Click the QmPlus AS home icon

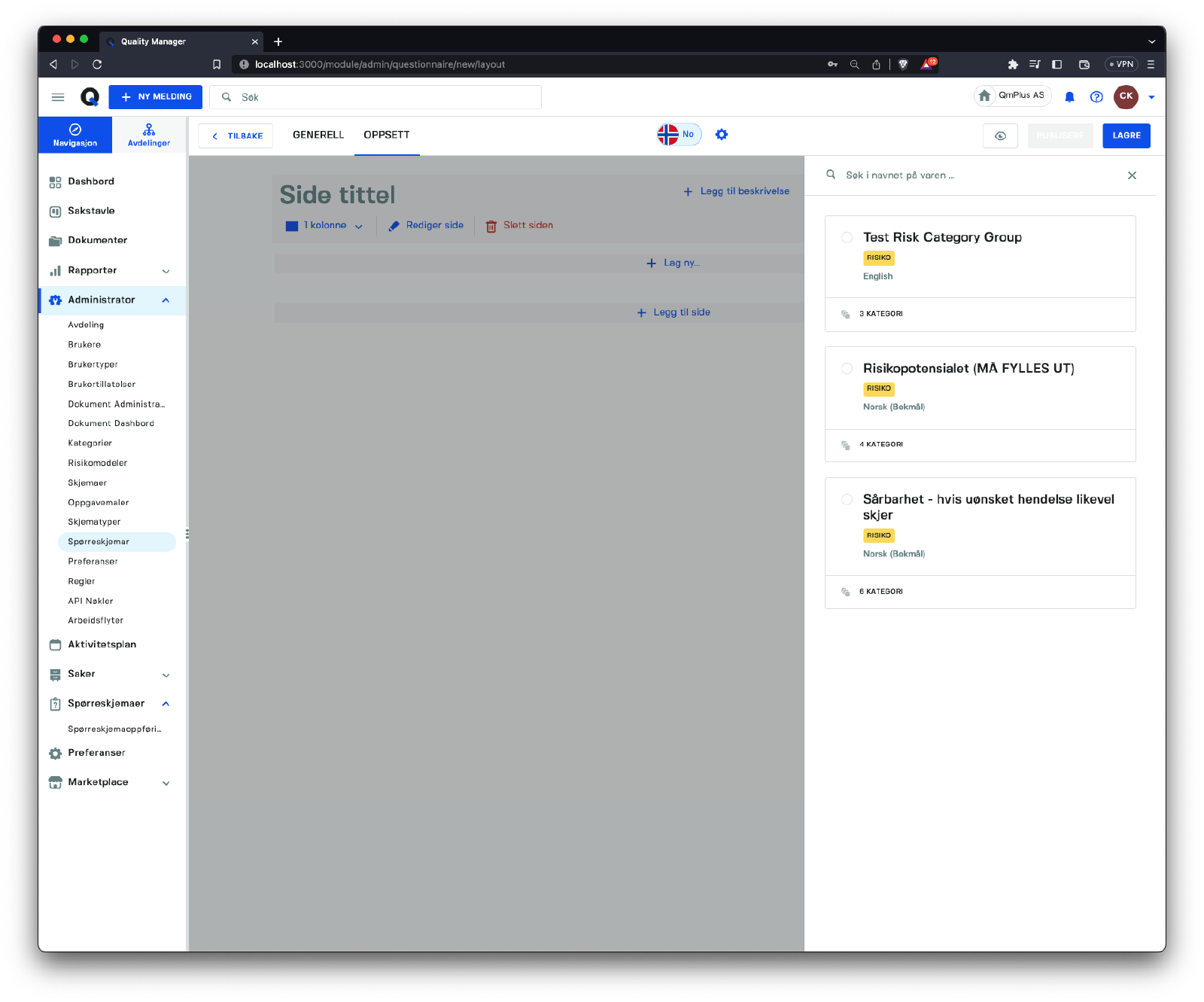984,96
